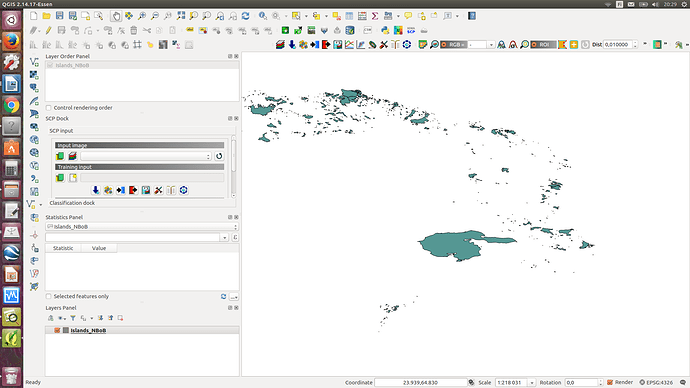Click the statistics options ellipsis button
This screenshot has height=388, width=690.
(234, 297)
